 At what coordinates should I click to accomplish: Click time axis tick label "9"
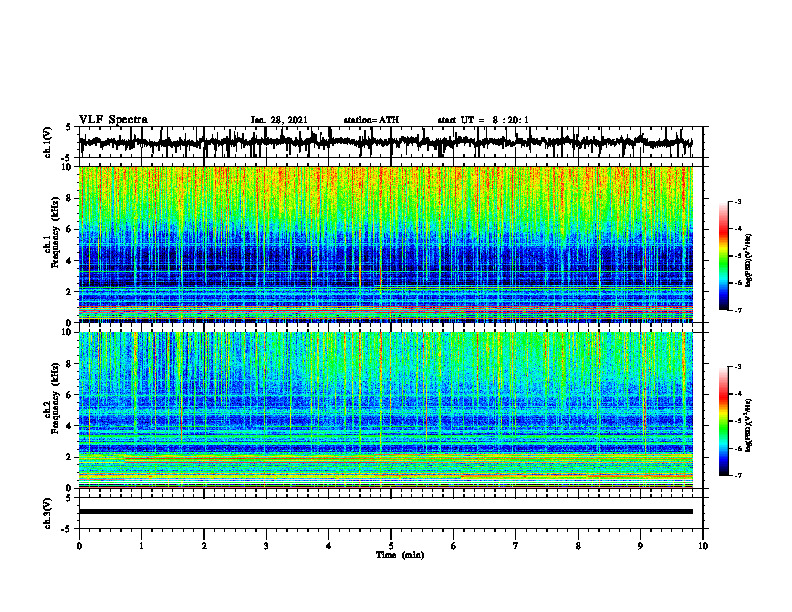(640, 546)
